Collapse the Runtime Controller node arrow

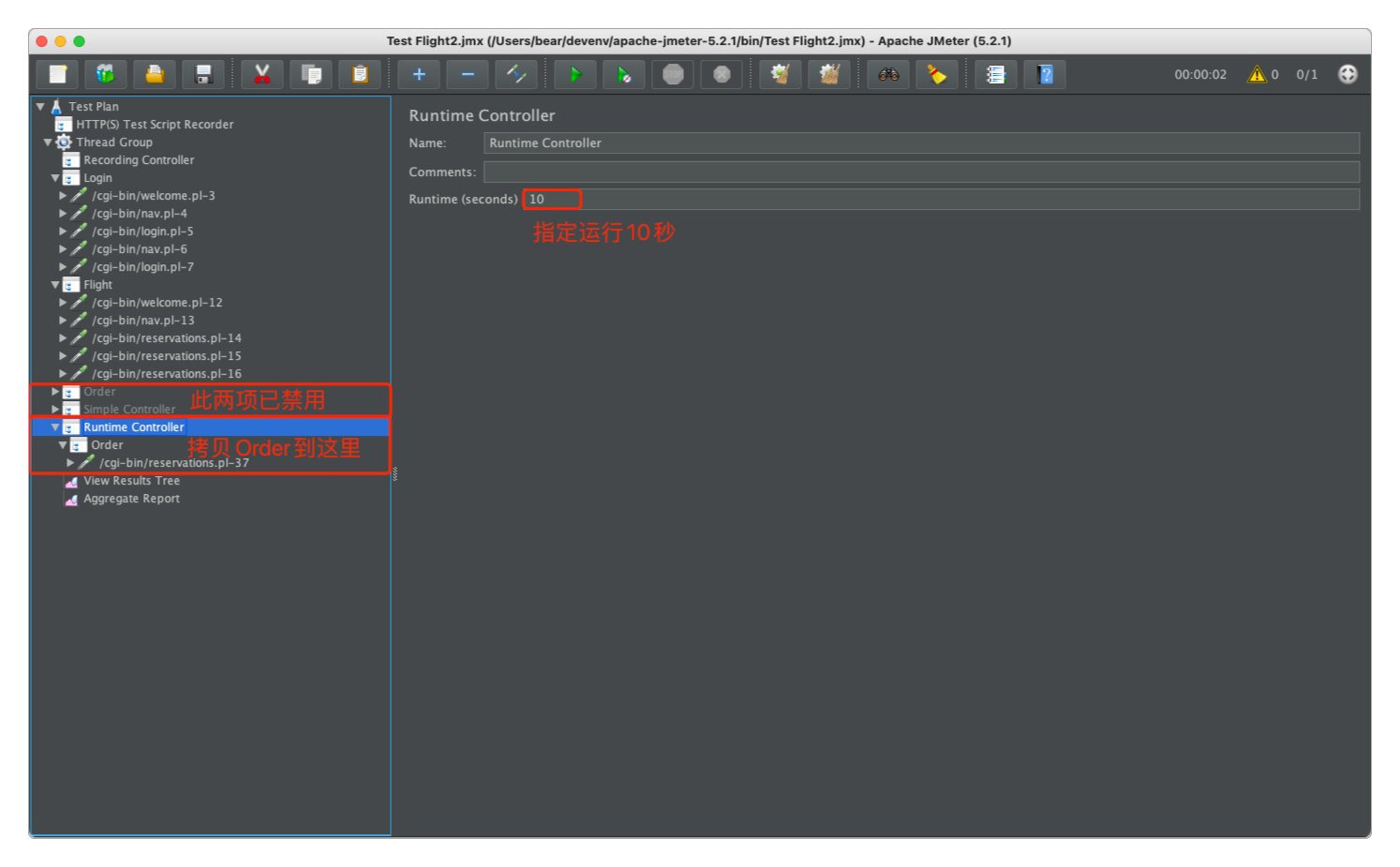pyautogui.click(x=55, y=427)
